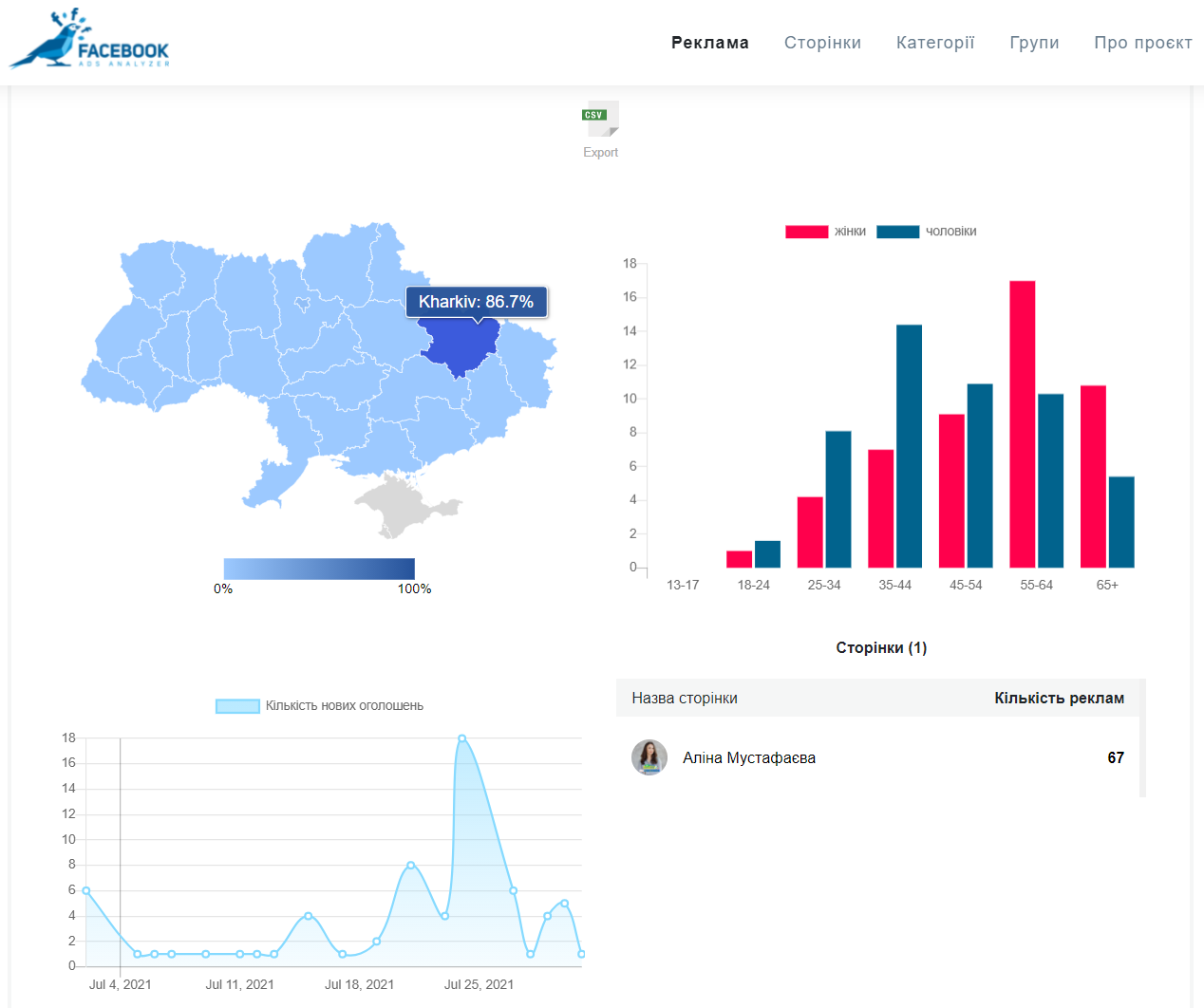Toggle the чоловіки legend series
This screenshot has height=1008, width=1204.
point(926,232)
